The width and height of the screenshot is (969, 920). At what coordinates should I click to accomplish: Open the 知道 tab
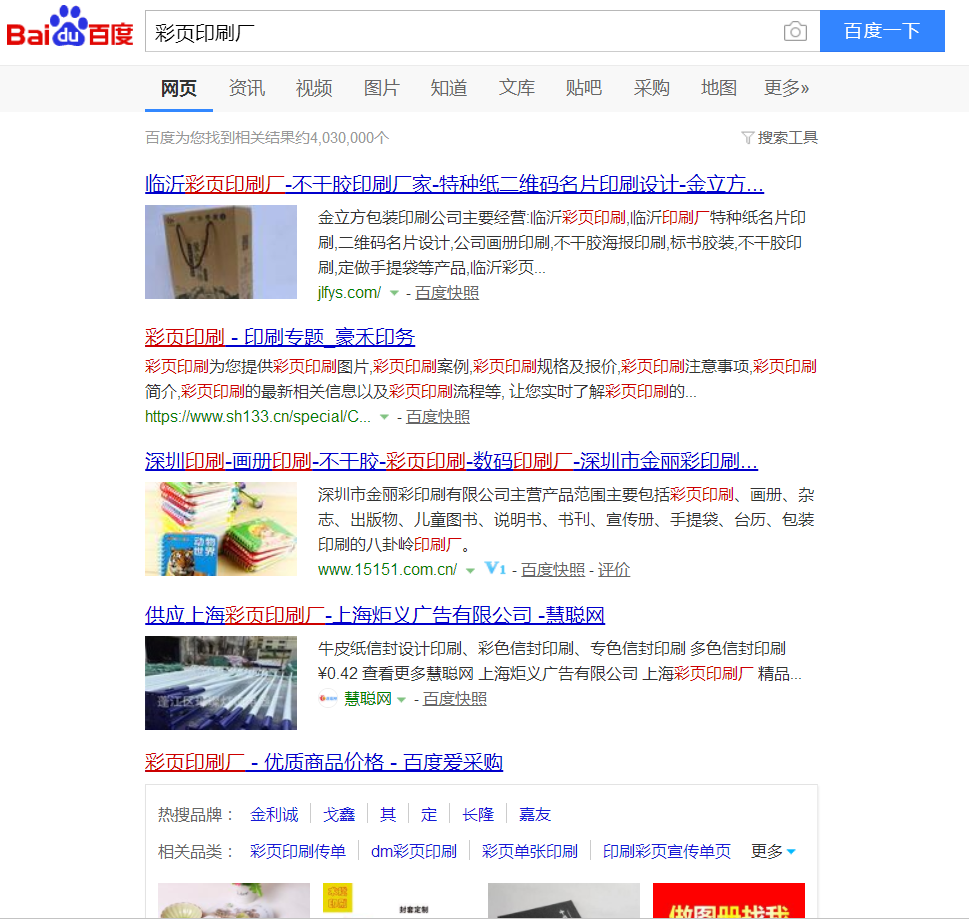click(x=449, y=88)
